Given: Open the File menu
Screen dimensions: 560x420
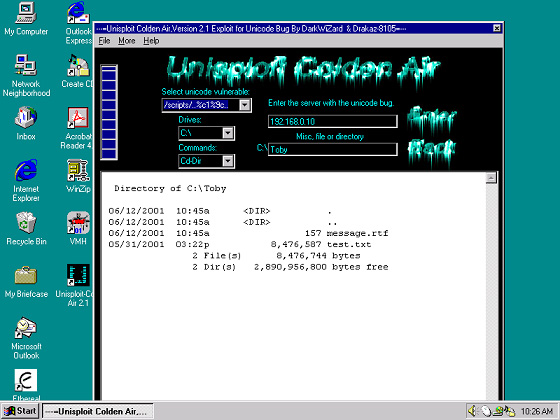Looking at the screenshot, I should (104, 41).
